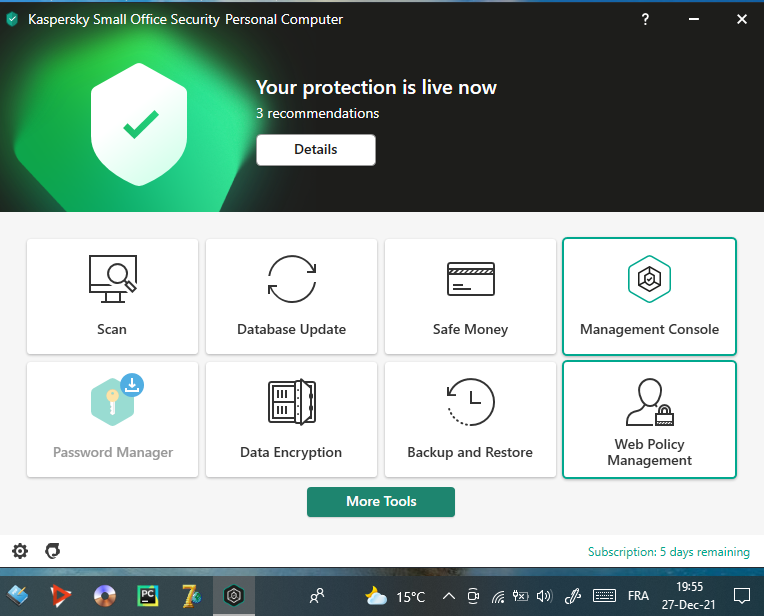Click the FRA language indicator
The image size is (764, 616).
click(x=638, y=596)
